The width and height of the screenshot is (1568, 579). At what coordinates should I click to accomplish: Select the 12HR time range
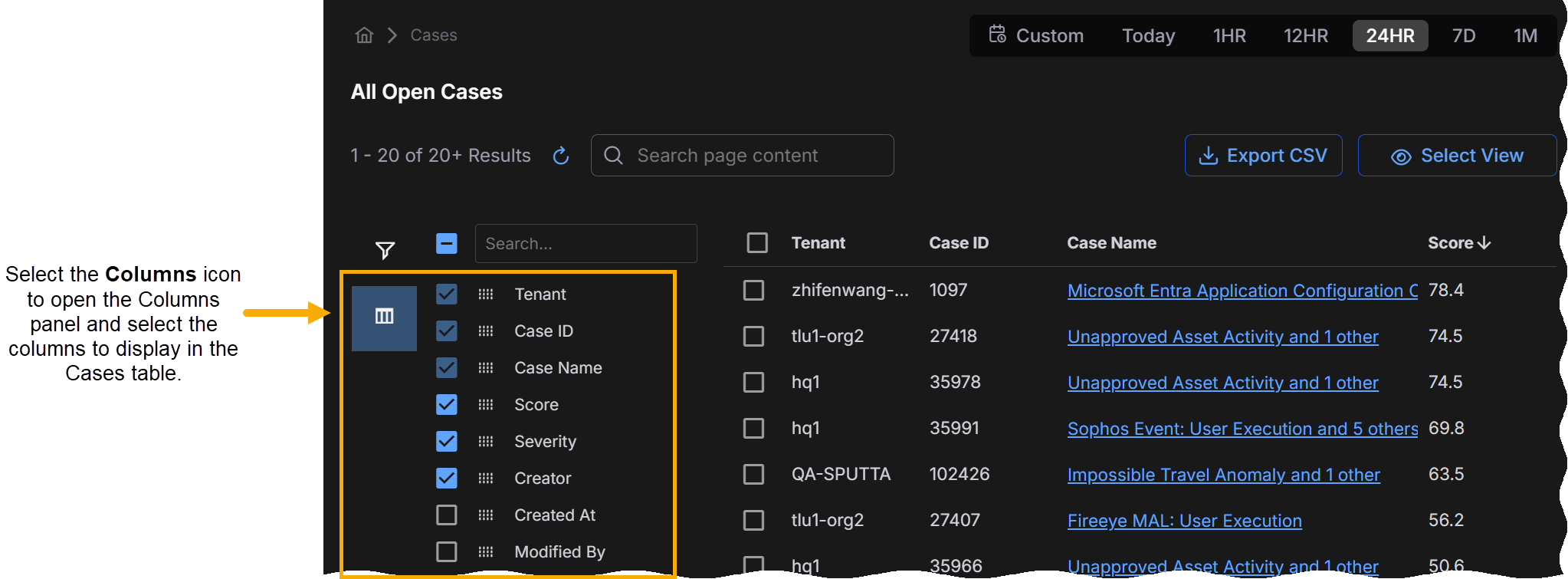1305,36
